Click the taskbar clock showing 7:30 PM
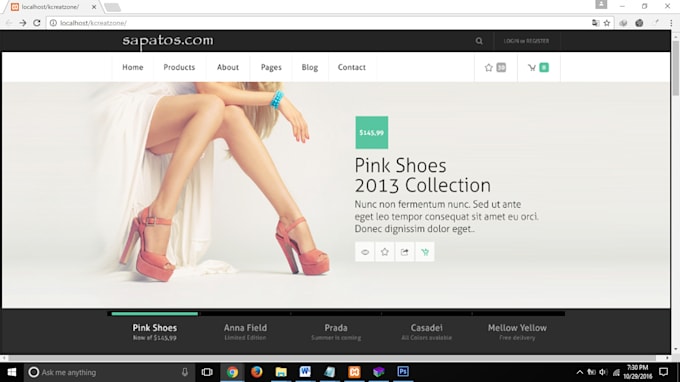 [x=638, y=372]
